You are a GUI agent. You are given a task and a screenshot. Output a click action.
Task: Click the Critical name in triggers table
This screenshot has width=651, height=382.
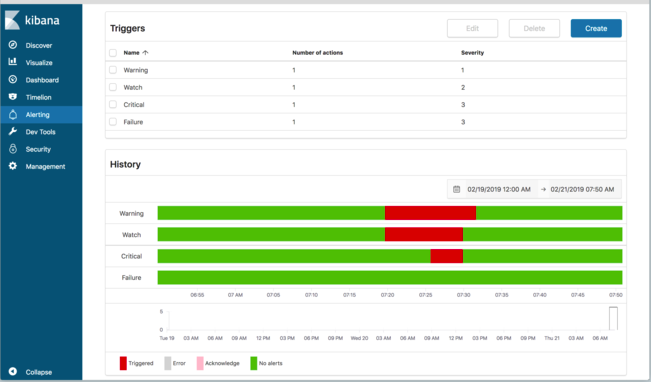(134, 105)
